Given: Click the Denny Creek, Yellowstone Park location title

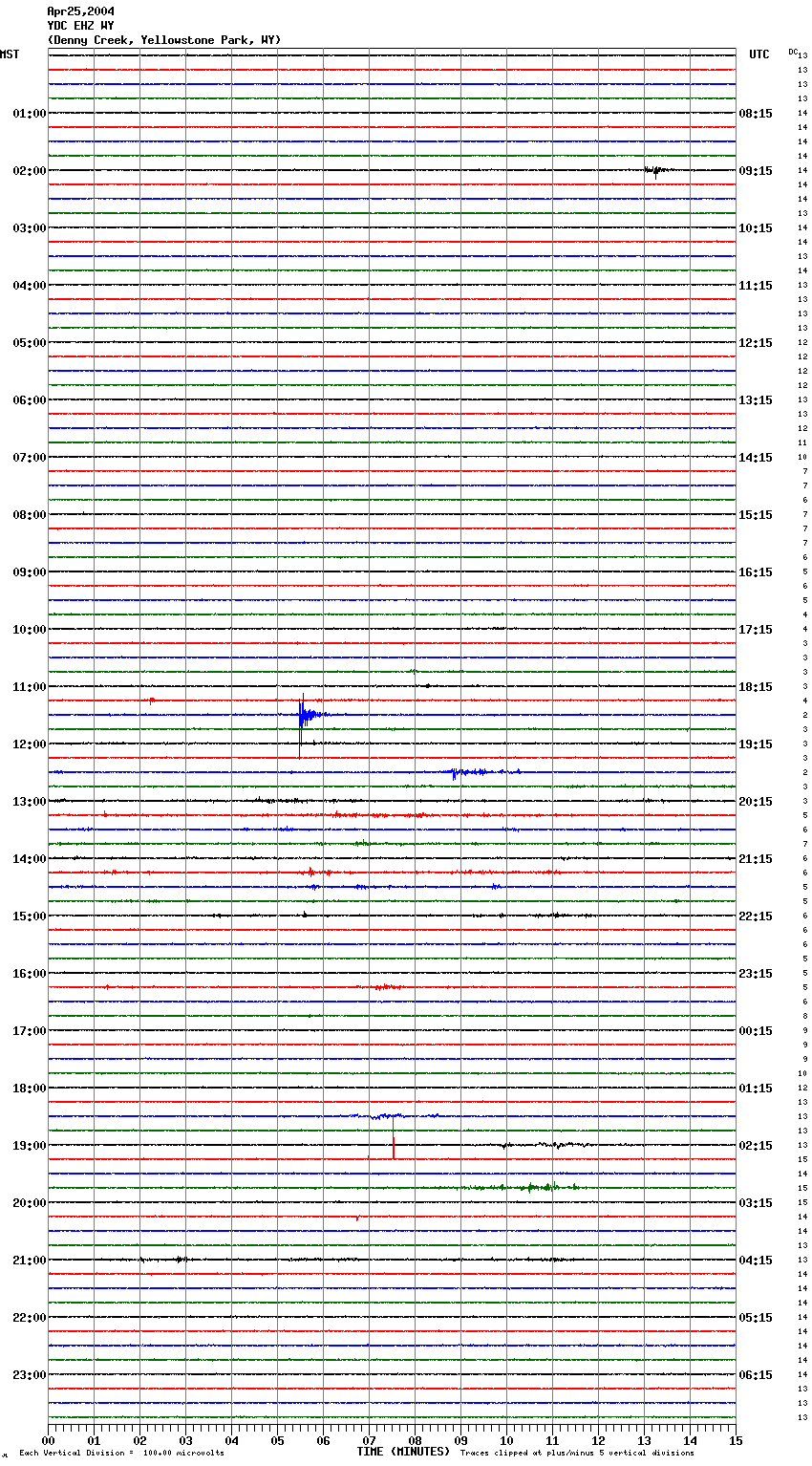Looking at the screenshot, I should 164,40.
